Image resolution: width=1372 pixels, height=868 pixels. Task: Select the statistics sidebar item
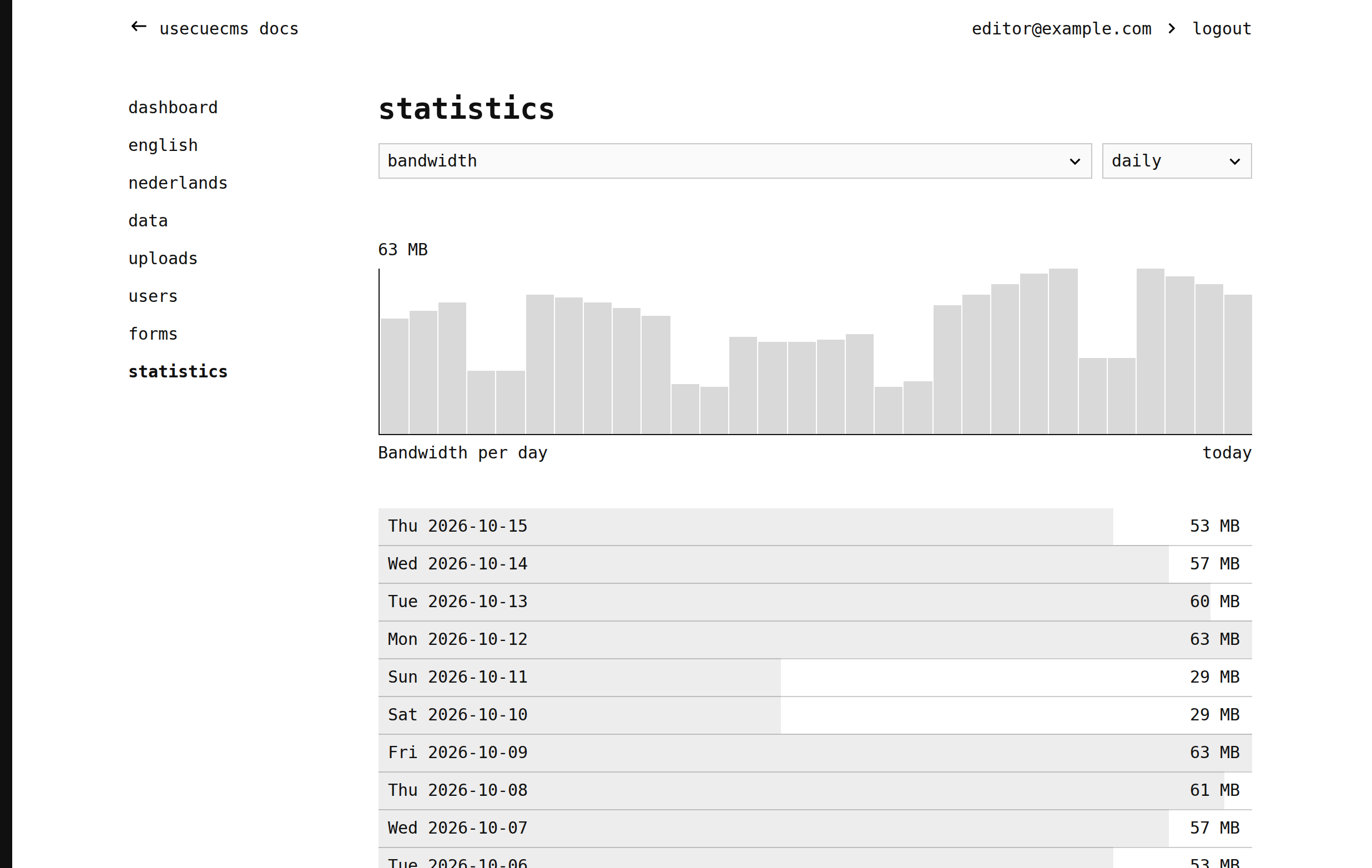(178, 371)
